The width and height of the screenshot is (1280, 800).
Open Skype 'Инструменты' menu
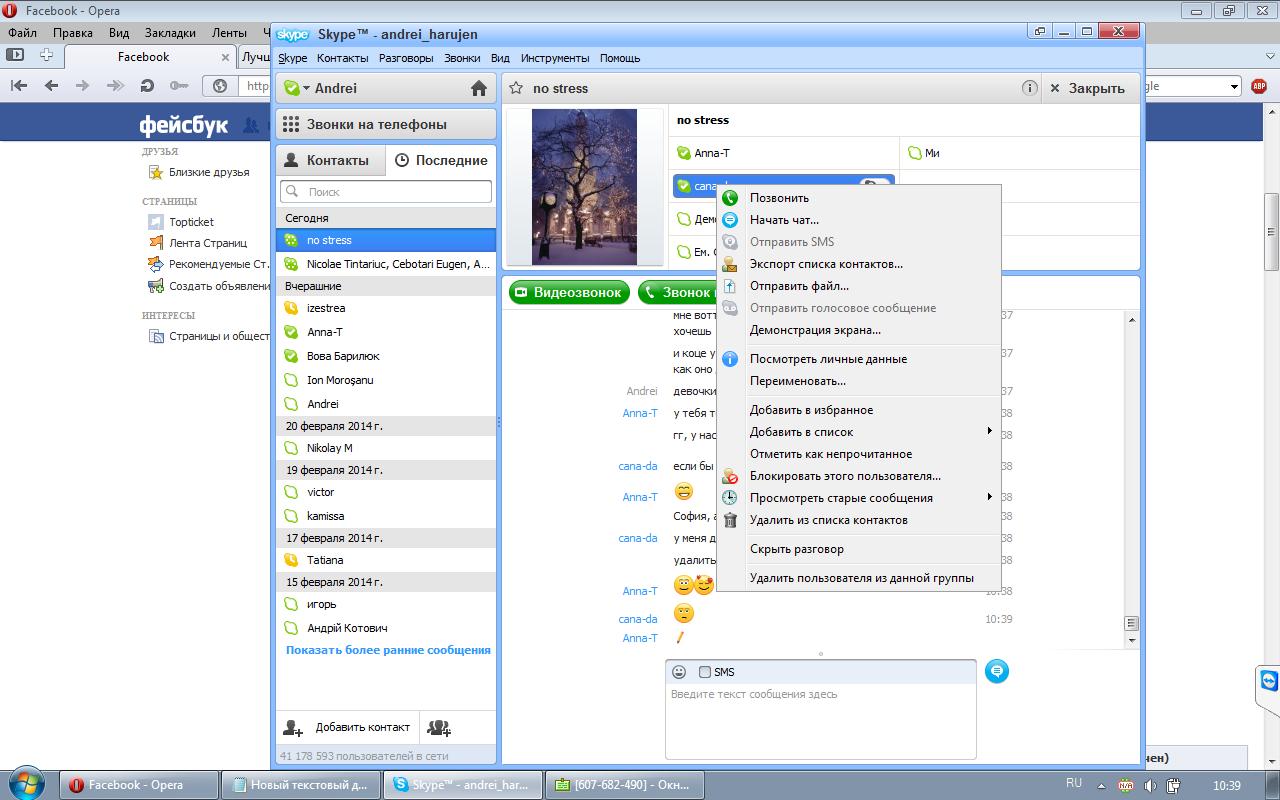click(555, 58)
